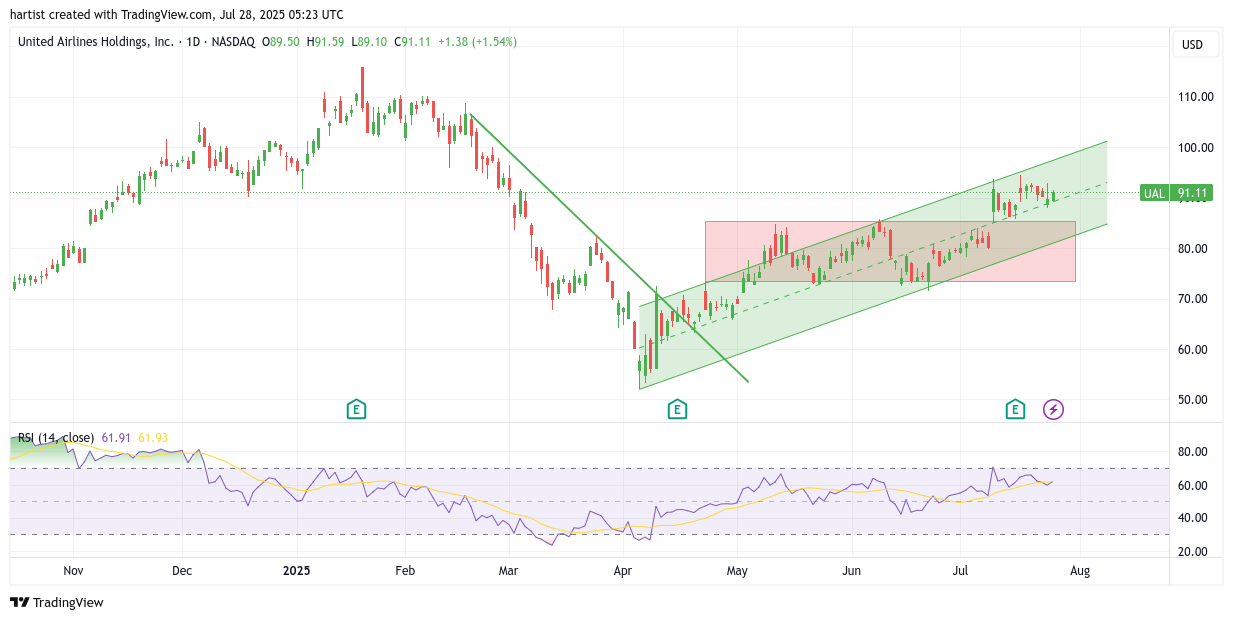Click the 20.00 label on the RSI axis
Image resolution: width=1233 pixels, height=620 pixels.
click(x=1195, y=552)
